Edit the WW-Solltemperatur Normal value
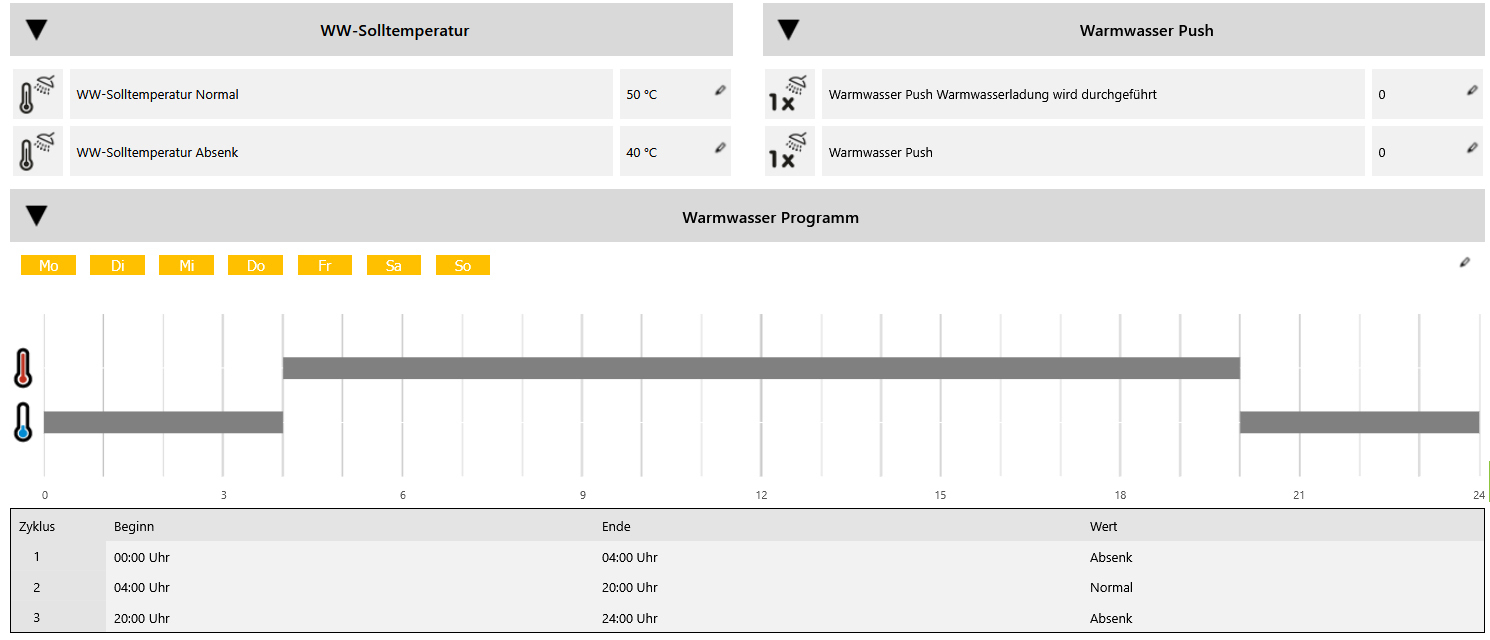 click(720, 91)
